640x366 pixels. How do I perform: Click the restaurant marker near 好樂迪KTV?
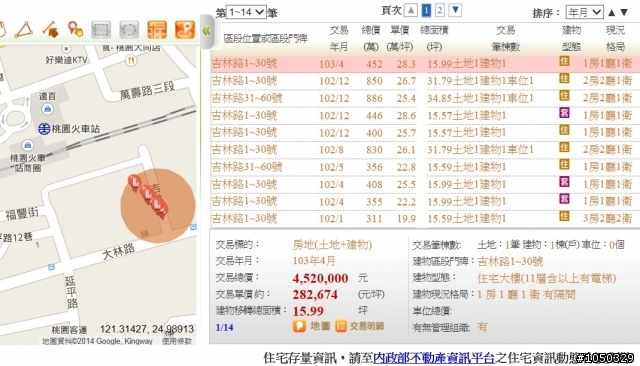131,61
